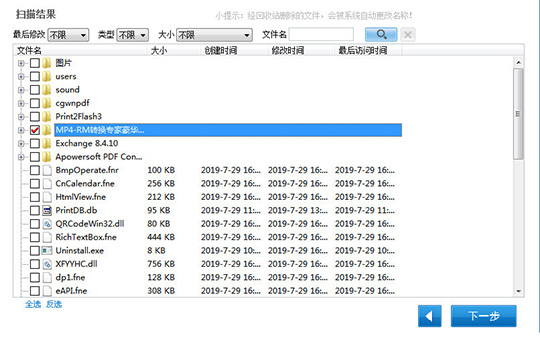Expand the sound folder tree node
540x360 pixels.
click(21, 90)
